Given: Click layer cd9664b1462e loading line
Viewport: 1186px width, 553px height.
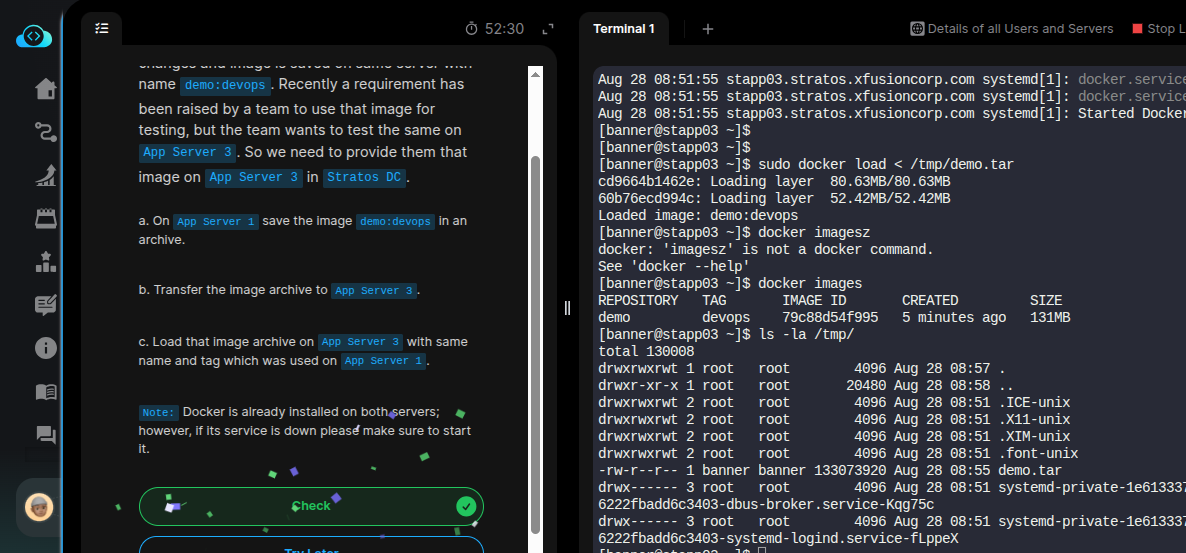Looking at the screenshot, I should (x=774, y=182).
